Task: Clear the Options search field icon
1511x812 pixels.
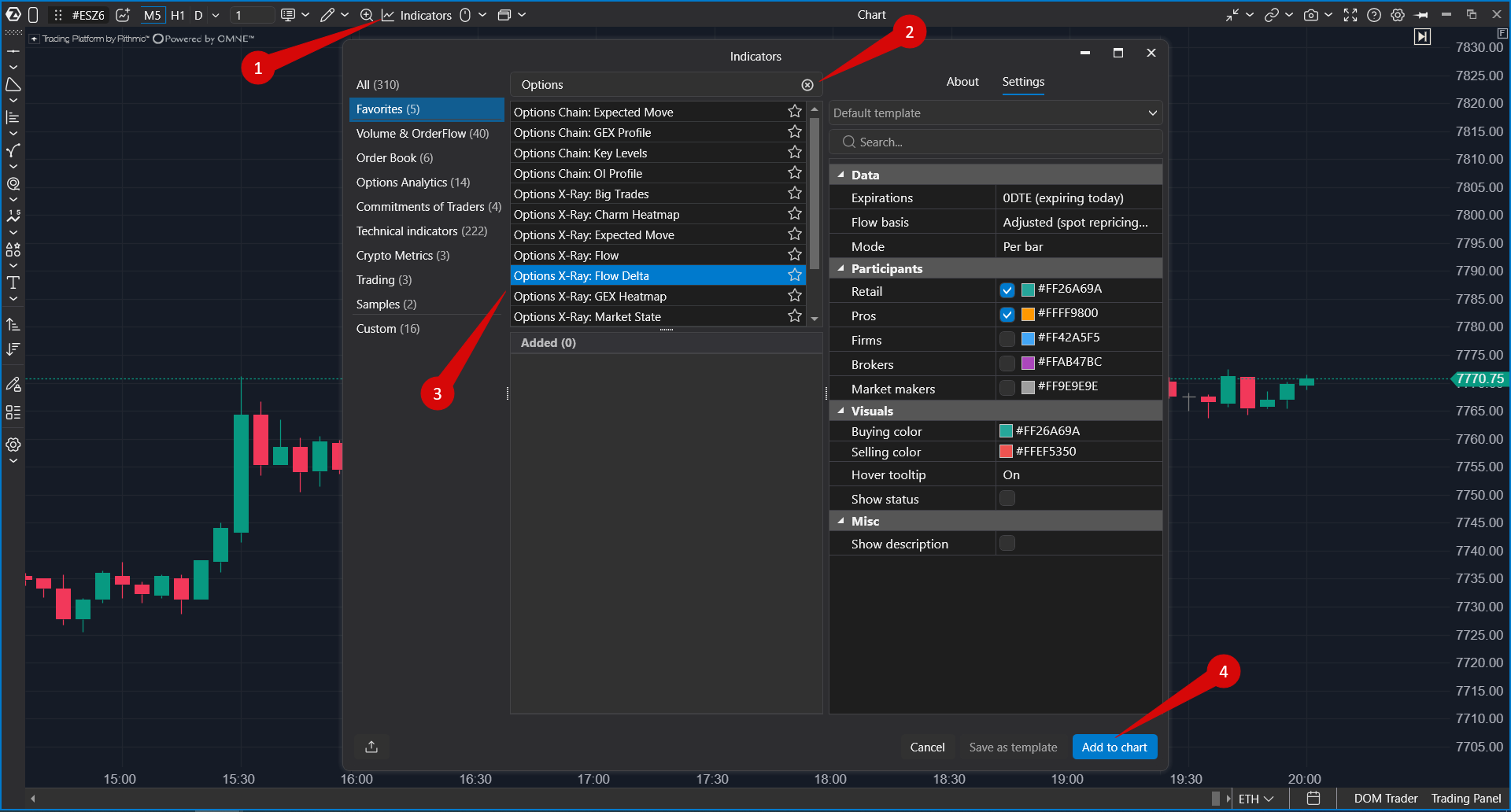Action: [807, 85]
